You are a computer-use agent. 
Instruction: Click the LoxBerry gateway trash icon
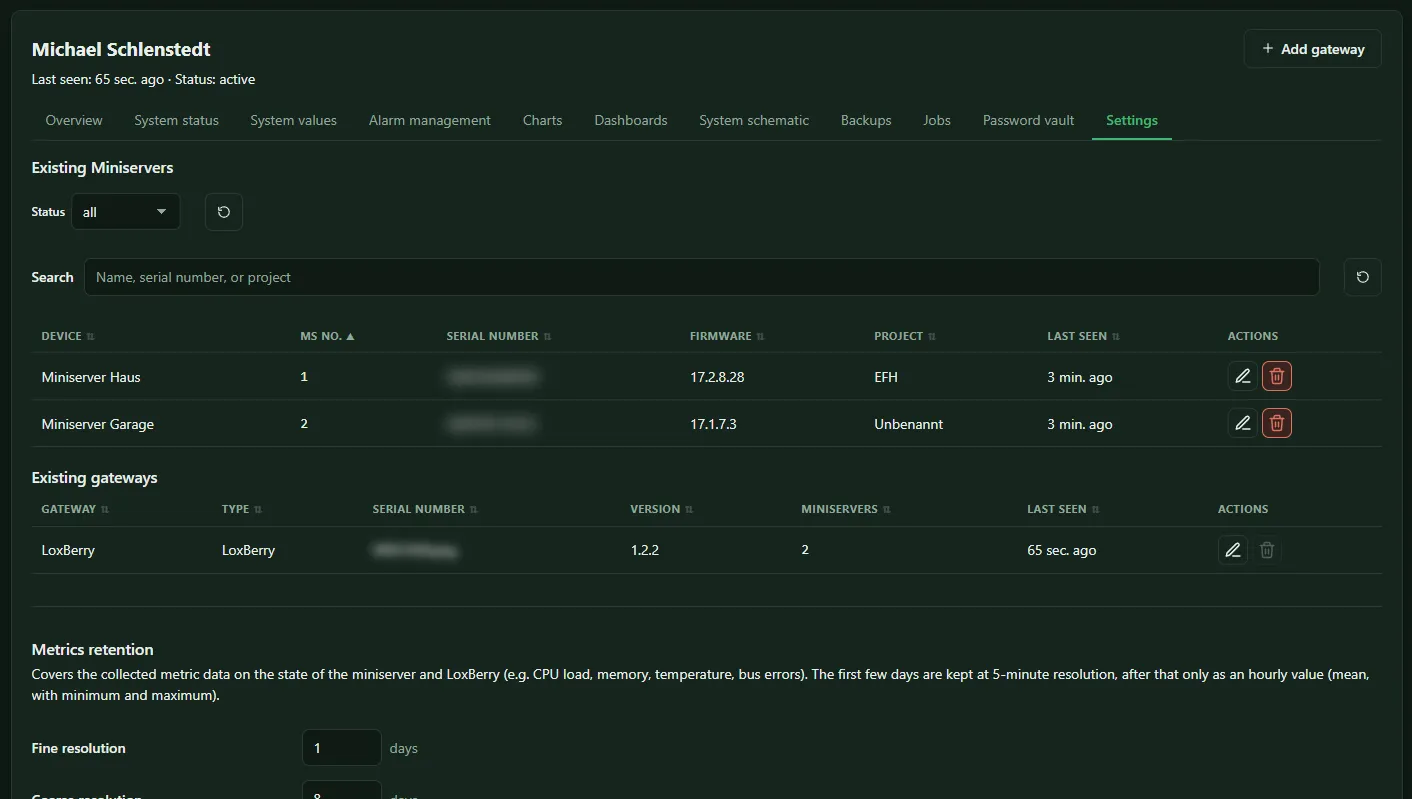[1267, 550]
